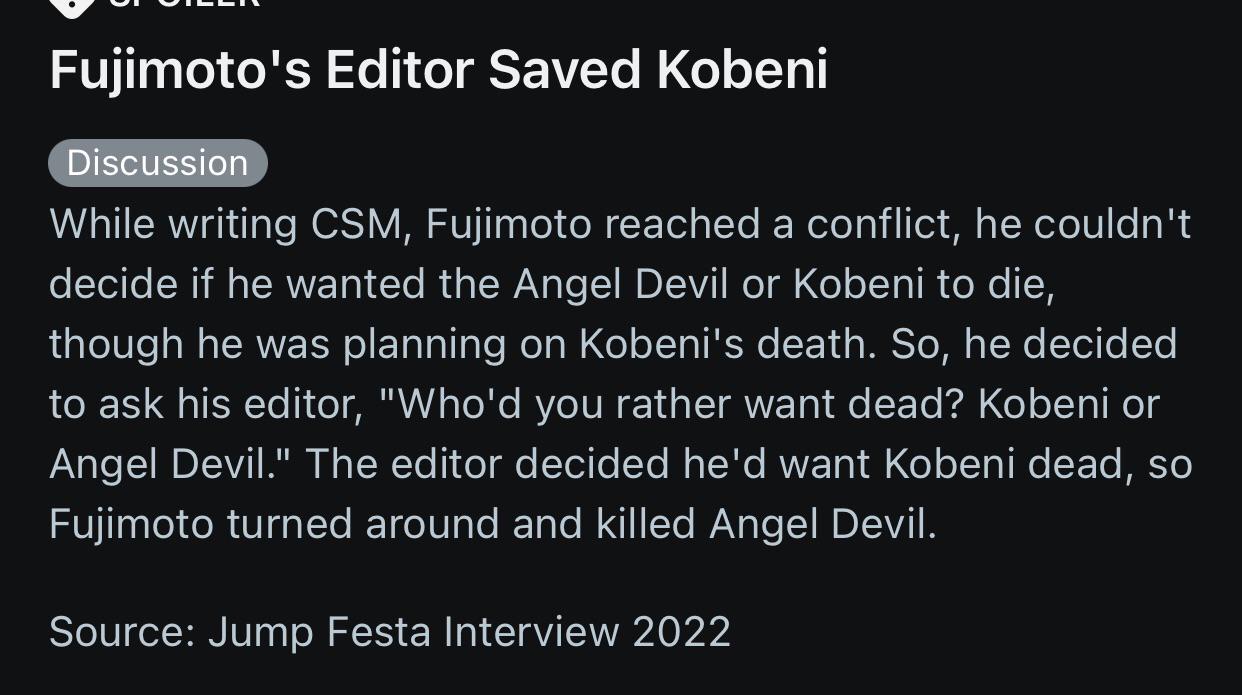
Task: Click the word "Source:" below the post body
Action: [x=121, y=631]
